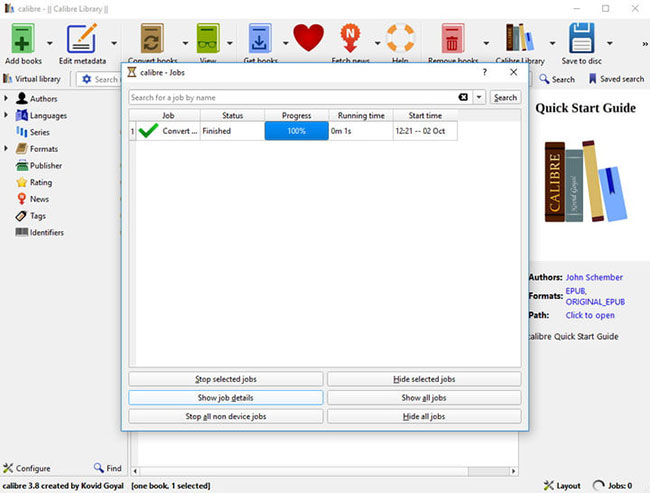Sort jobs by Running time column header
650x493 pixels.
361,115
